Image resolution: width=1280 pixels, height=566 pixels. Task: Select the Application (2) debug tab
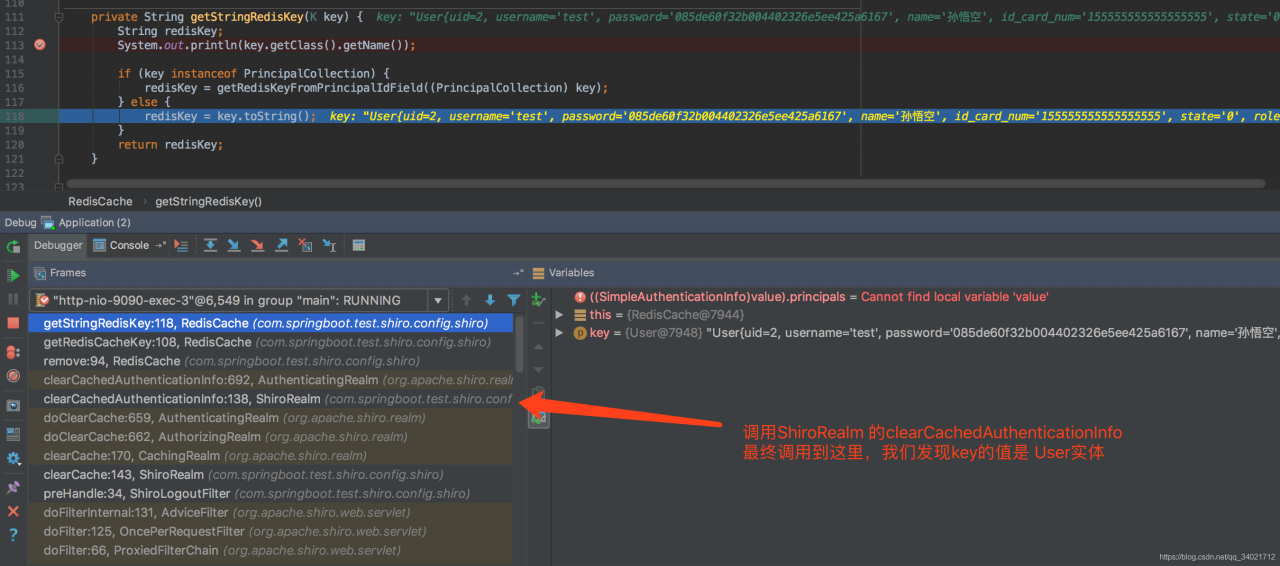tap(86, 222)
